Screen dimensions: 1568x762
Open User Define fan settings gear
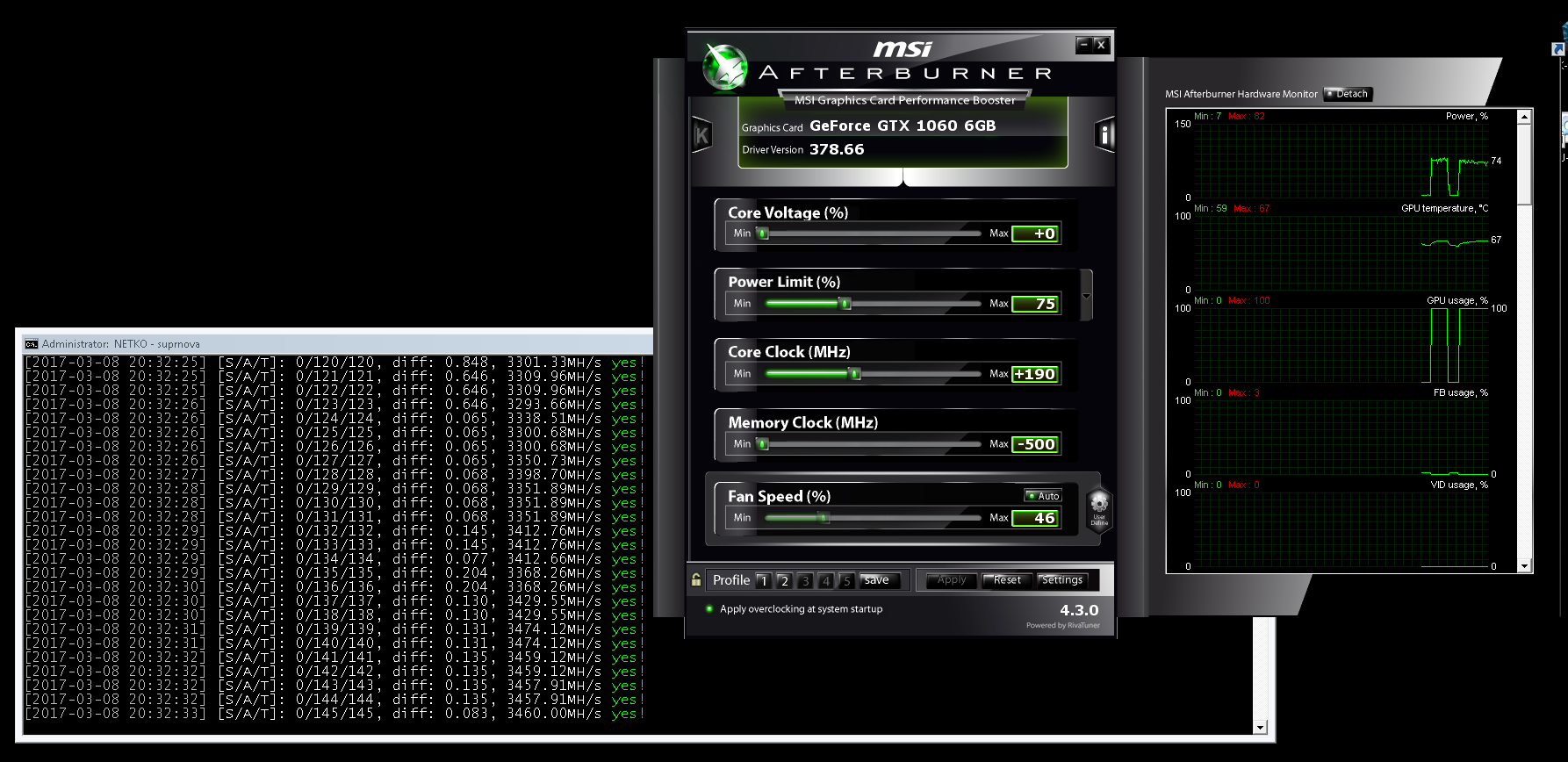click(x=1099, y=508)
